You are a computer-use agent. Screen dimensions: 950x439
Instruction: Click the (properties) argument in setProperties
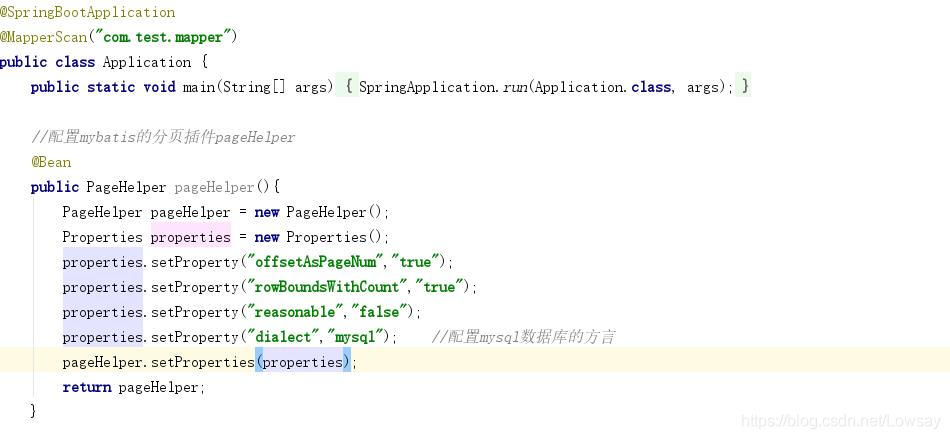303,362
